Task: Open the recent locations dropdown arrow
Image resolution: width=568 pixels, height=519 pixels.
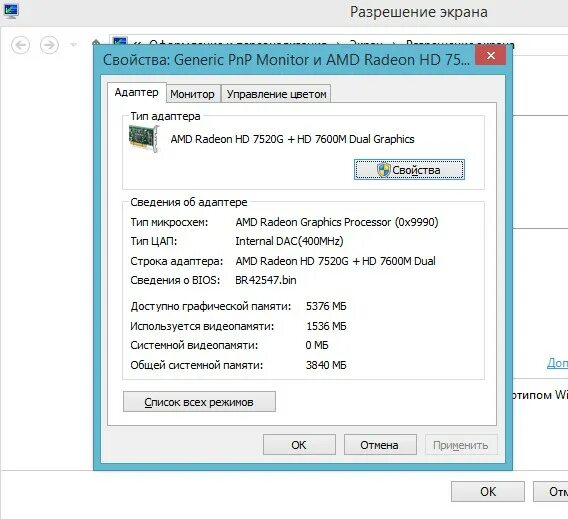Action: click(x=74, y=45)
